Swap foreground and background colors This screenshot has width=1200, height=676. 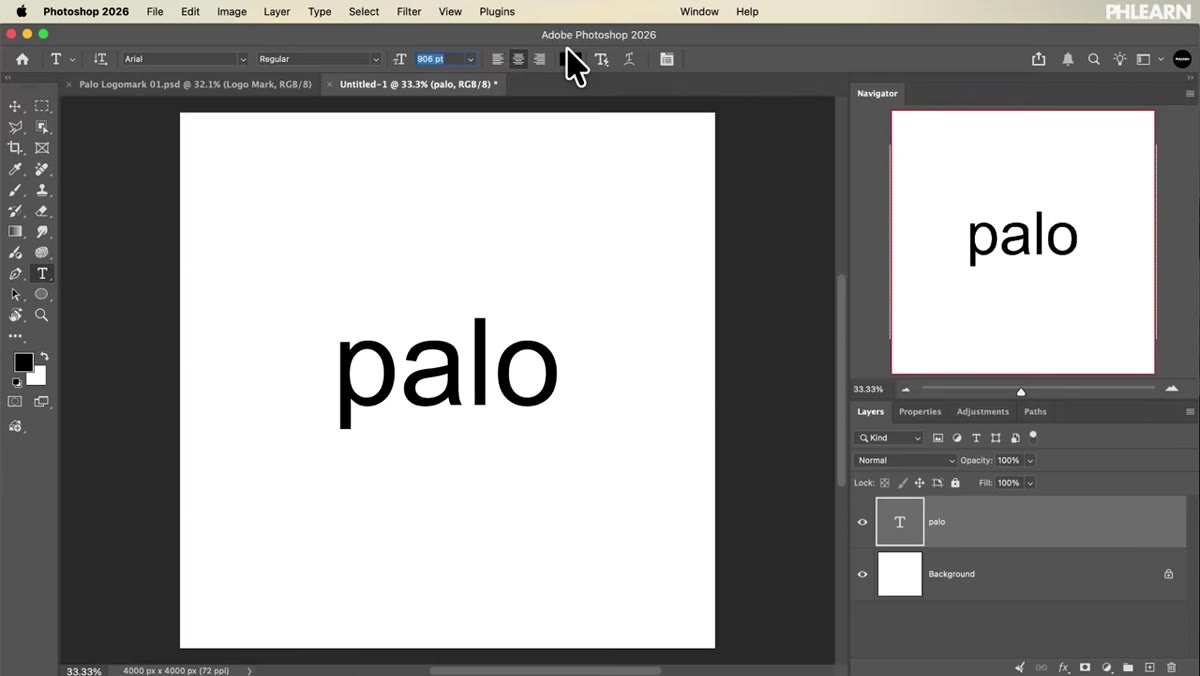click(x=44, y=356)
